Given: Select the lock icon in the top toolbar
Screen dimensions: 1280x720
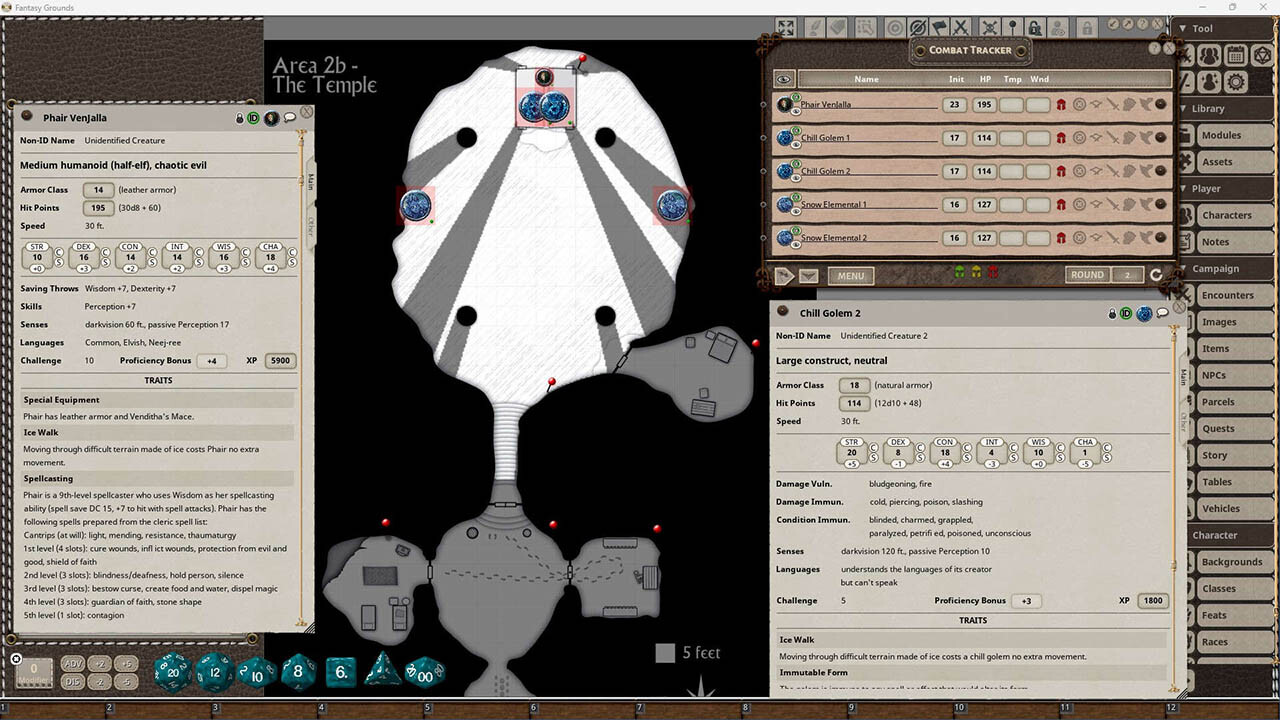Looking at the screenshot, I should (1086, 27).
